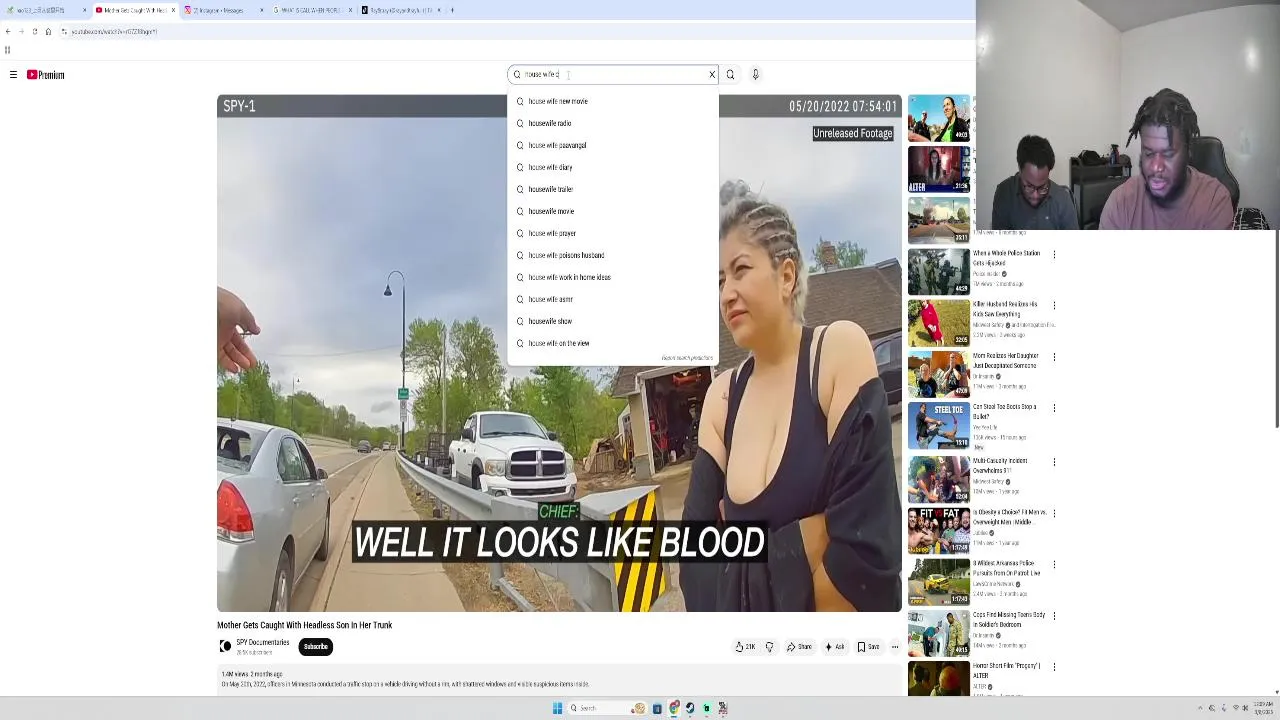Click the Ask button under video

[834, 647]
